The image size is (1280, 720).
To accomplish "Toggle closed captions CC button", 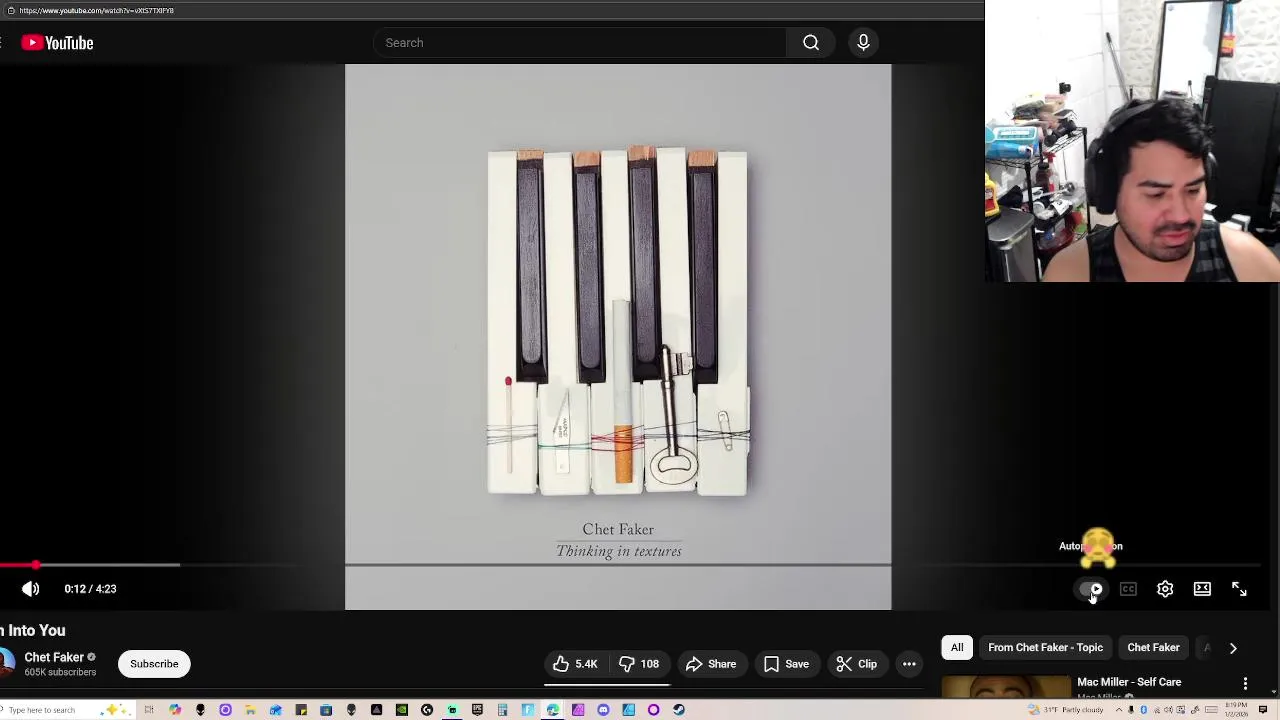I will pos(1128,589).
